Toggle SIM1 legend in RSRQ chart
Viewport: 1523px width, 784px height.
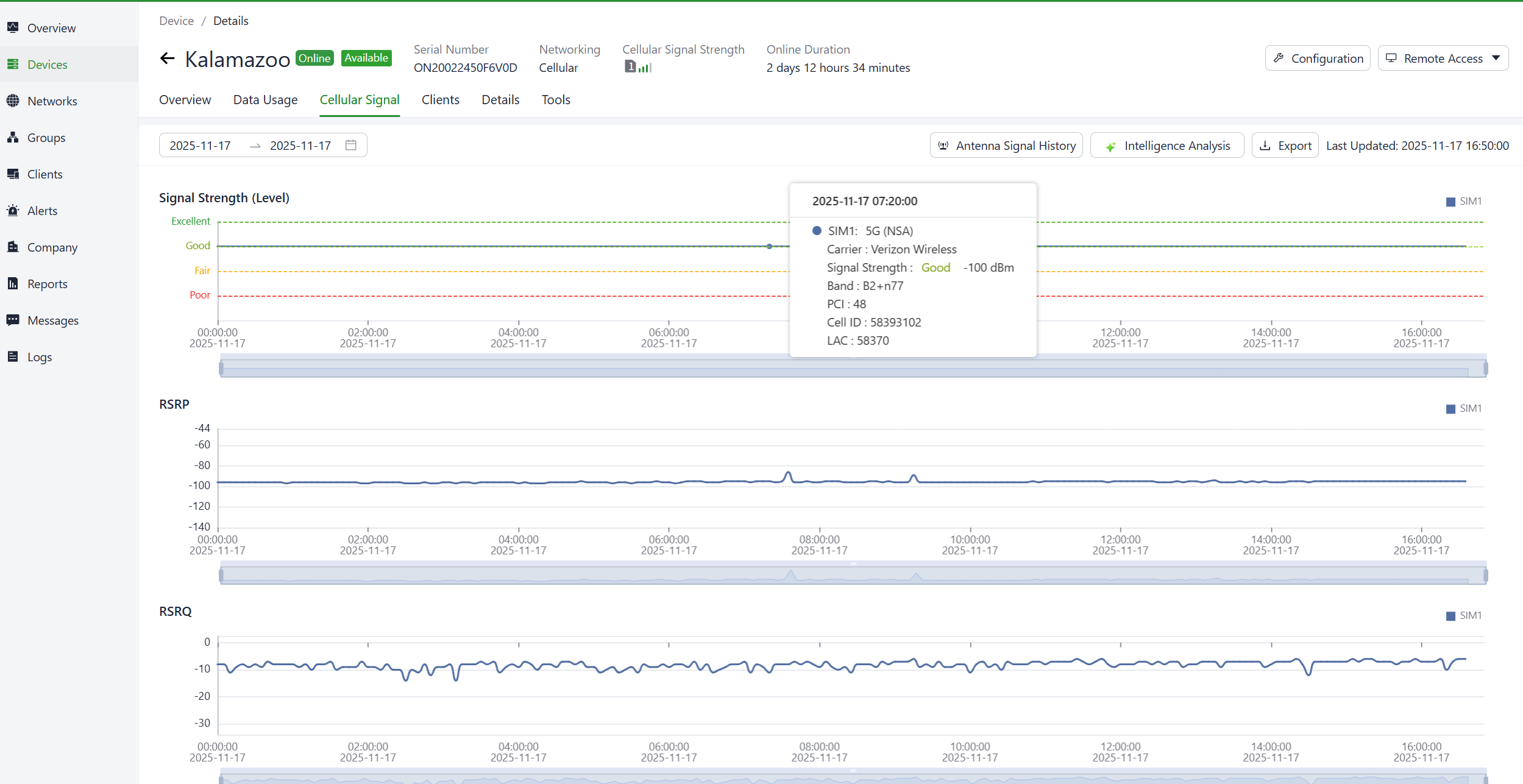click(1464, 616)
